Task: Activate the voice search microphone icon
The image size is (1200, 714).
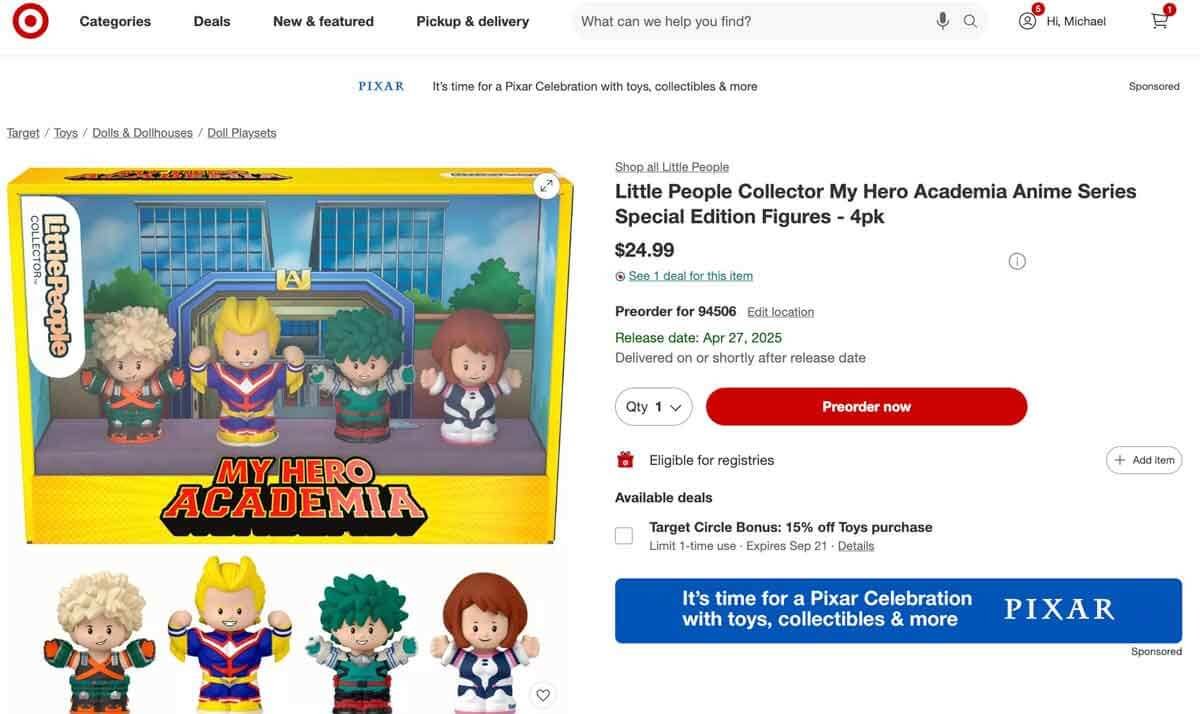Action: [x=941, y=20]
